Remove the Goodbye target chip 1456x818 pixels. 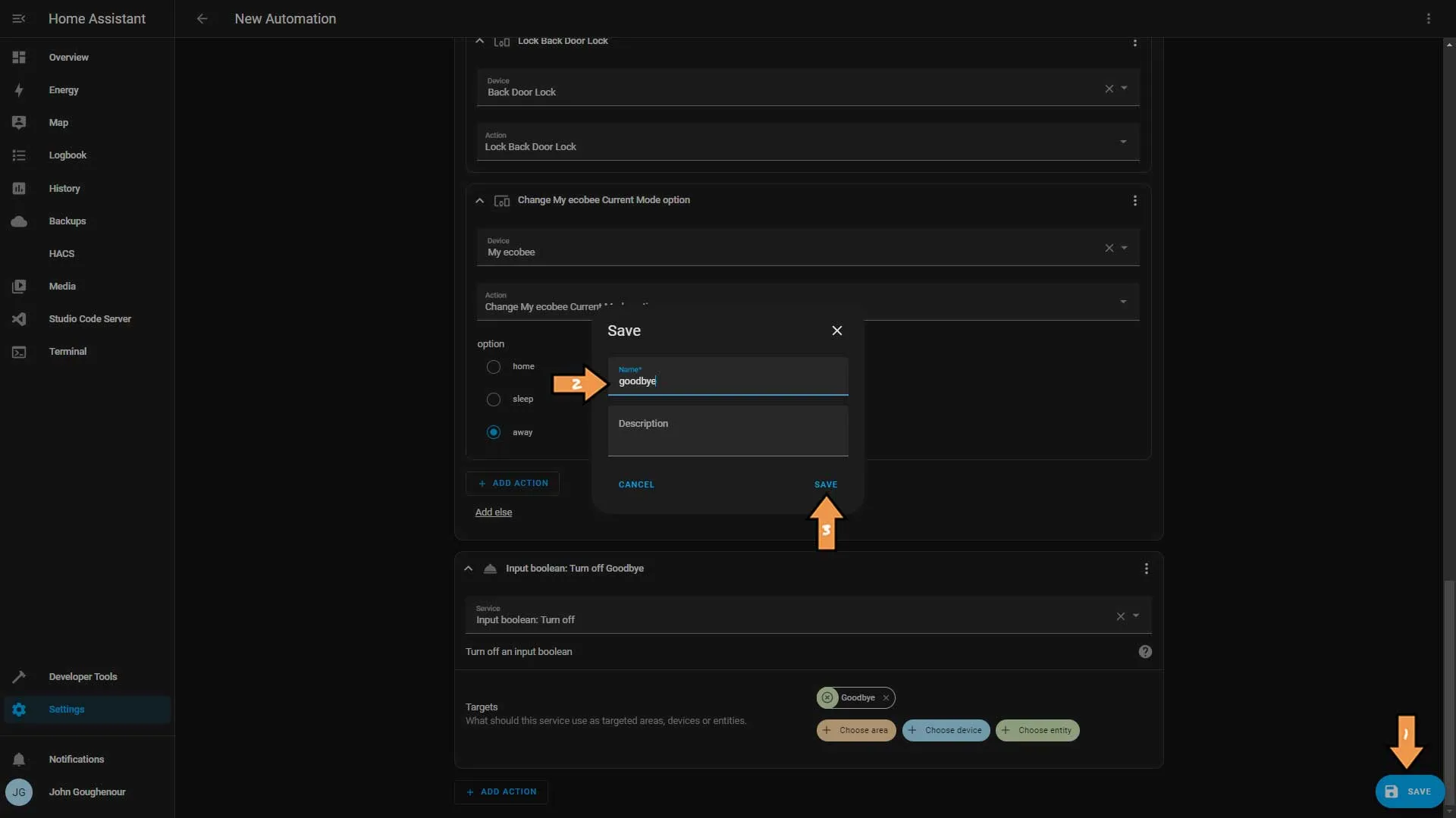tap(886, 697)
